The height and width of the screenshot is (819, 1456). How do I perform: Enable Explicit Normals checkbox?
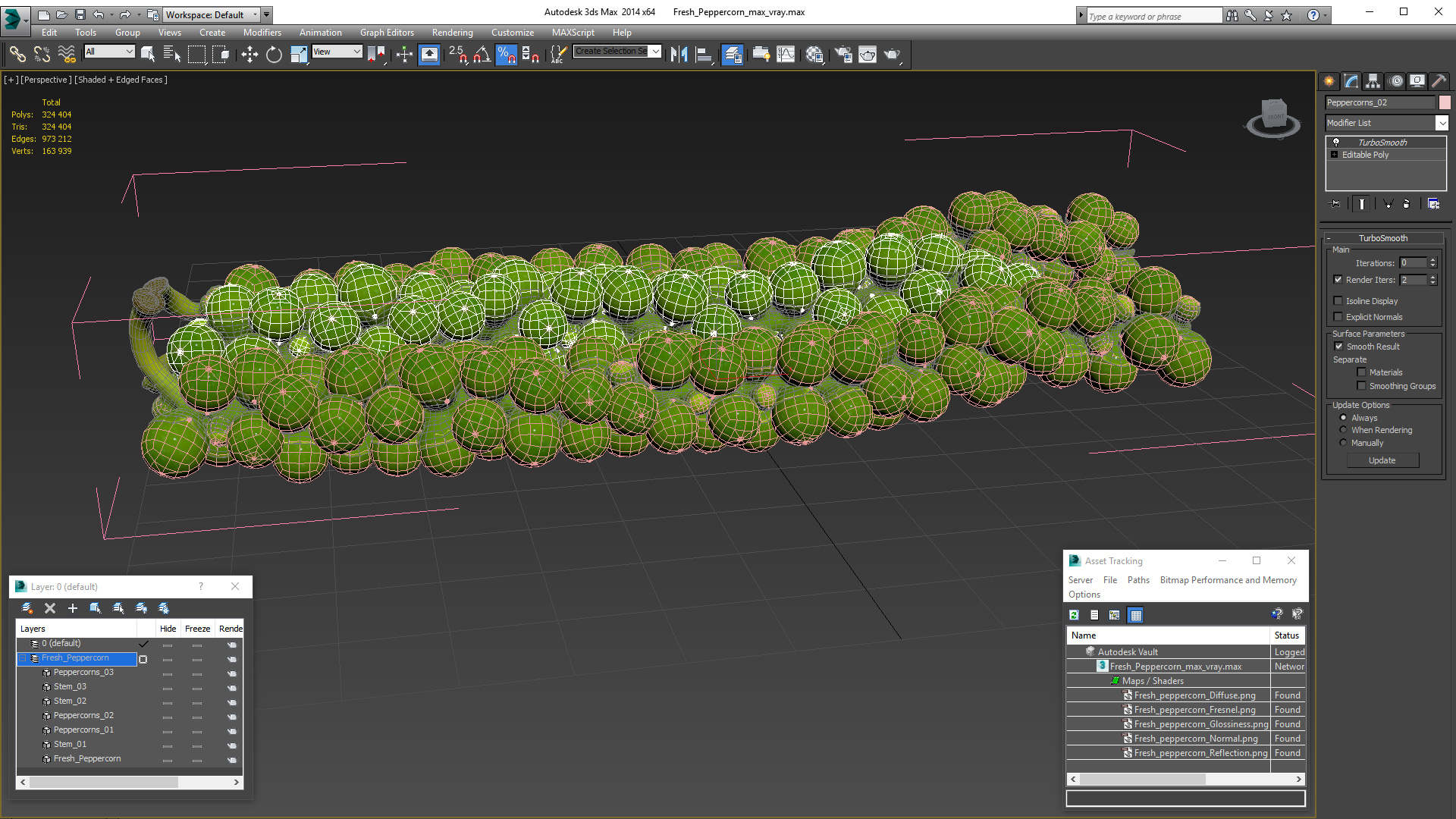pyautogui.click(x=1338, y=317)
